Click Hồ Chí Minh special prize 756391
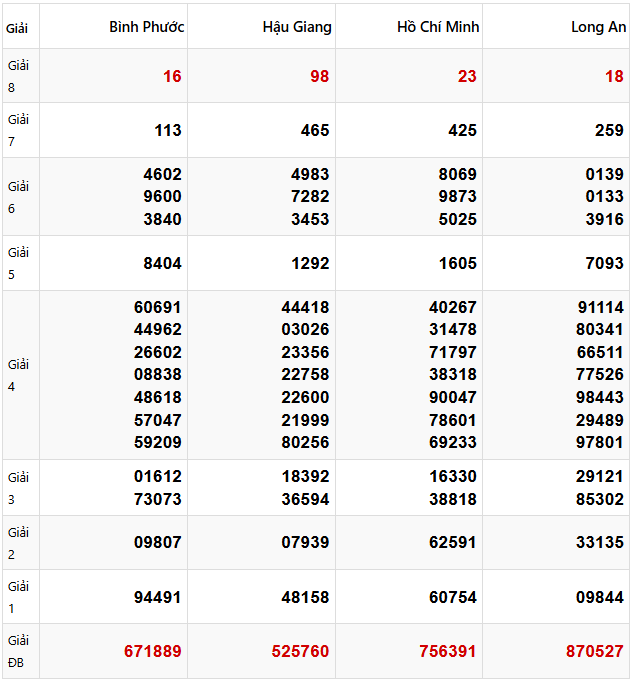The width and height of the screenshot is (632, 682). 448,651
